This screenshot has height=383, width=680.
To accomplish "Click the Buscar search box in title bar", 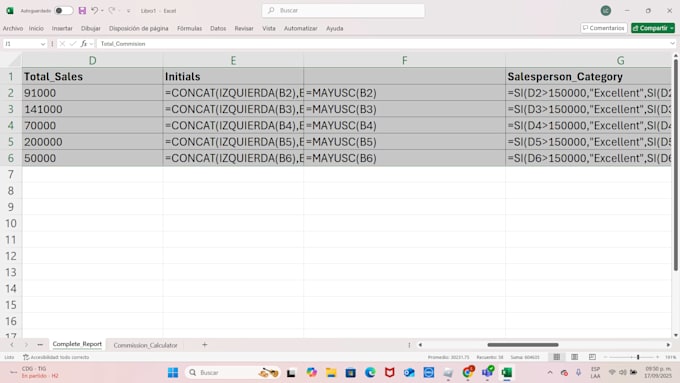I will (343, 10).
